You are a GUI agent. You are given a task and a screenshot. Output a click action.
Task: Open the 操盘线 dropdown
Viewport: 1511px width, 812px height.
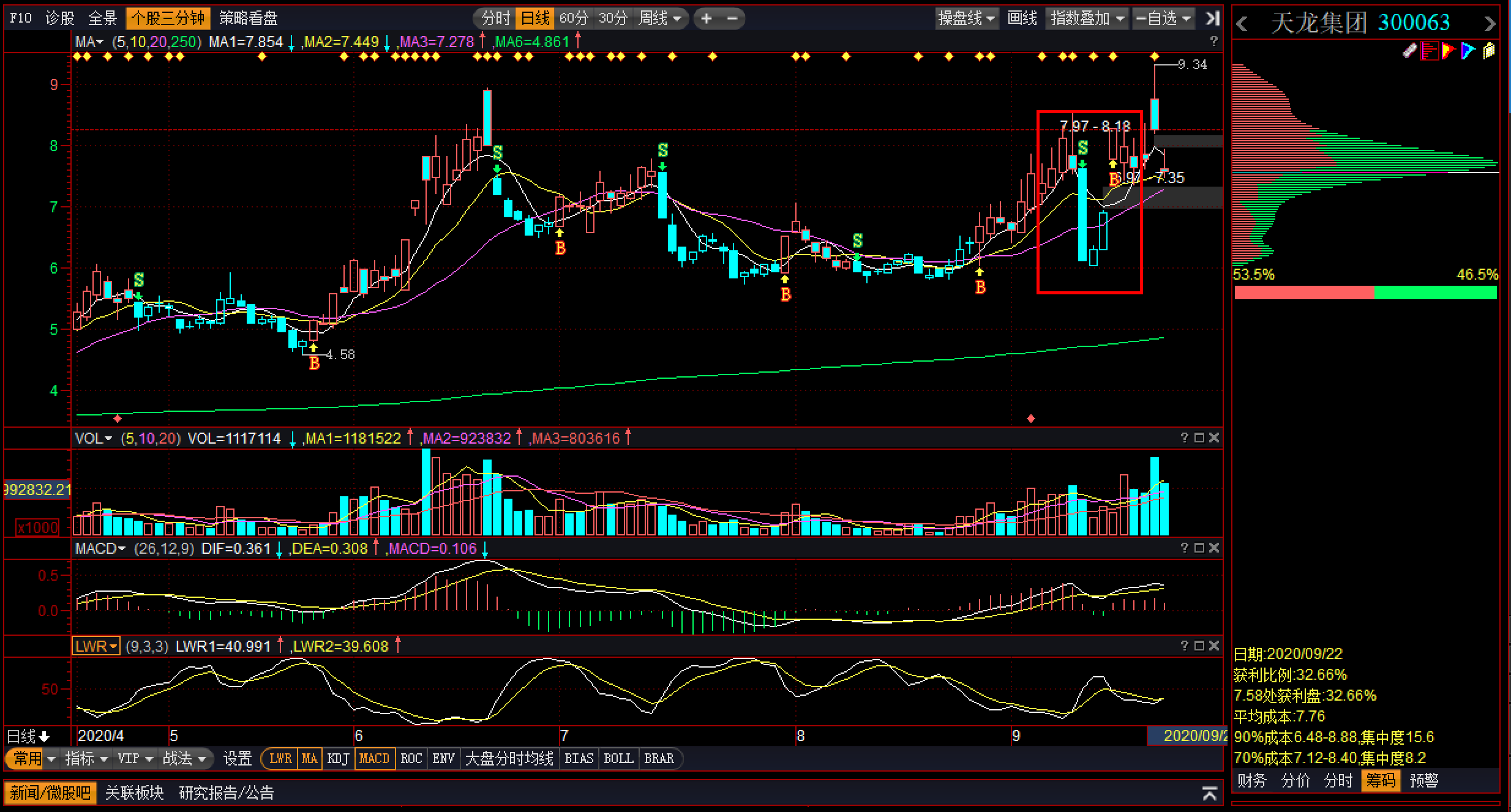click(966, 18)
